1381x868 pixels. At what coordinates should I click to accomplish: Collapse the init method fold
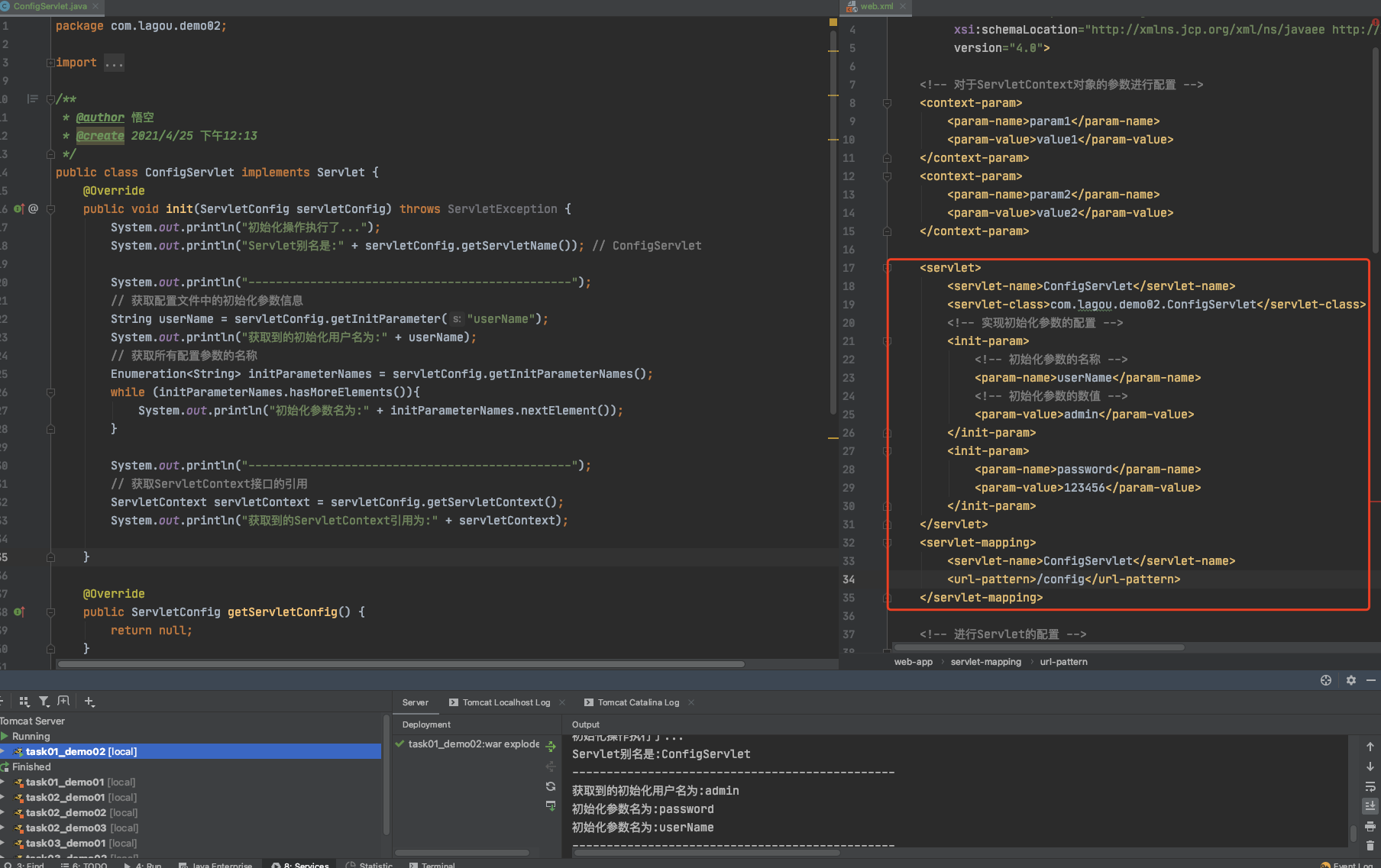pyautogui.click(x=50, y=209)
